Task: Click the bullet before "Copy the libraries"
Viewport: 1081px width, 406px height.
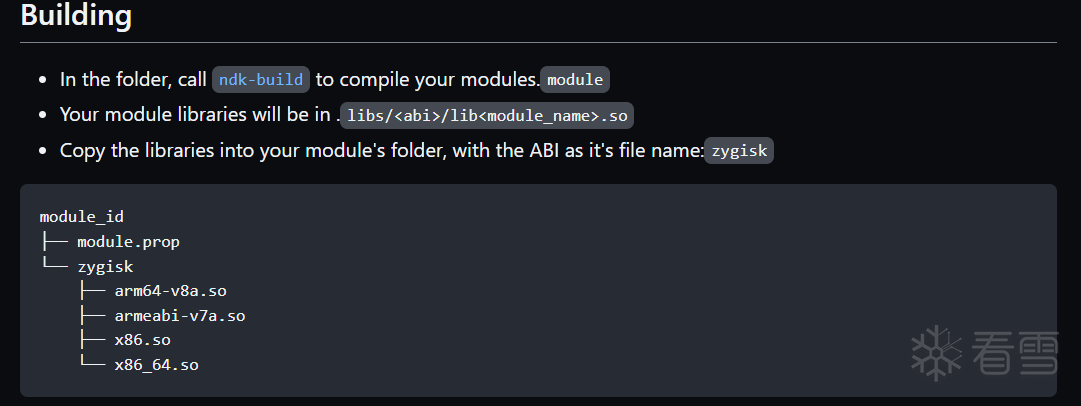Action: point(42,150)
